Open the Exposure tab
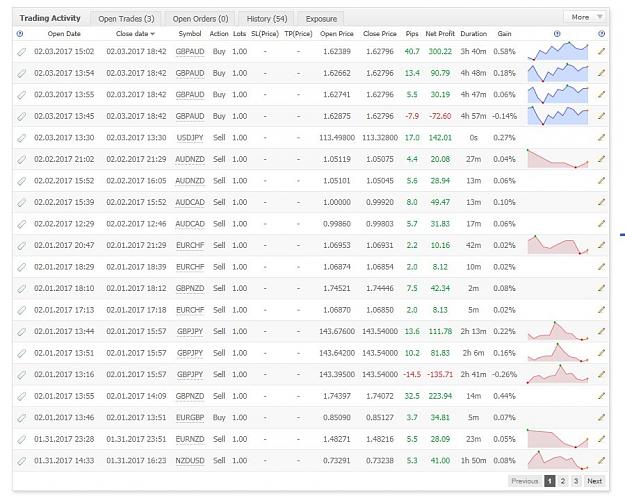Image resolution: width=625 pixels, height=498 pixels. pos(321,19)
